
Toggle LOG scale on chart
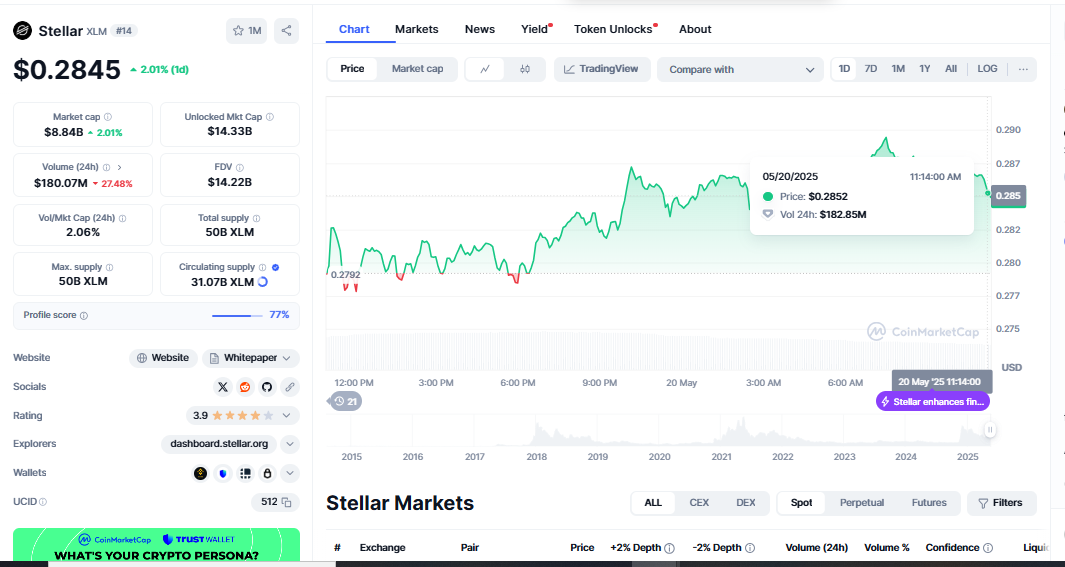coord(988,69)
